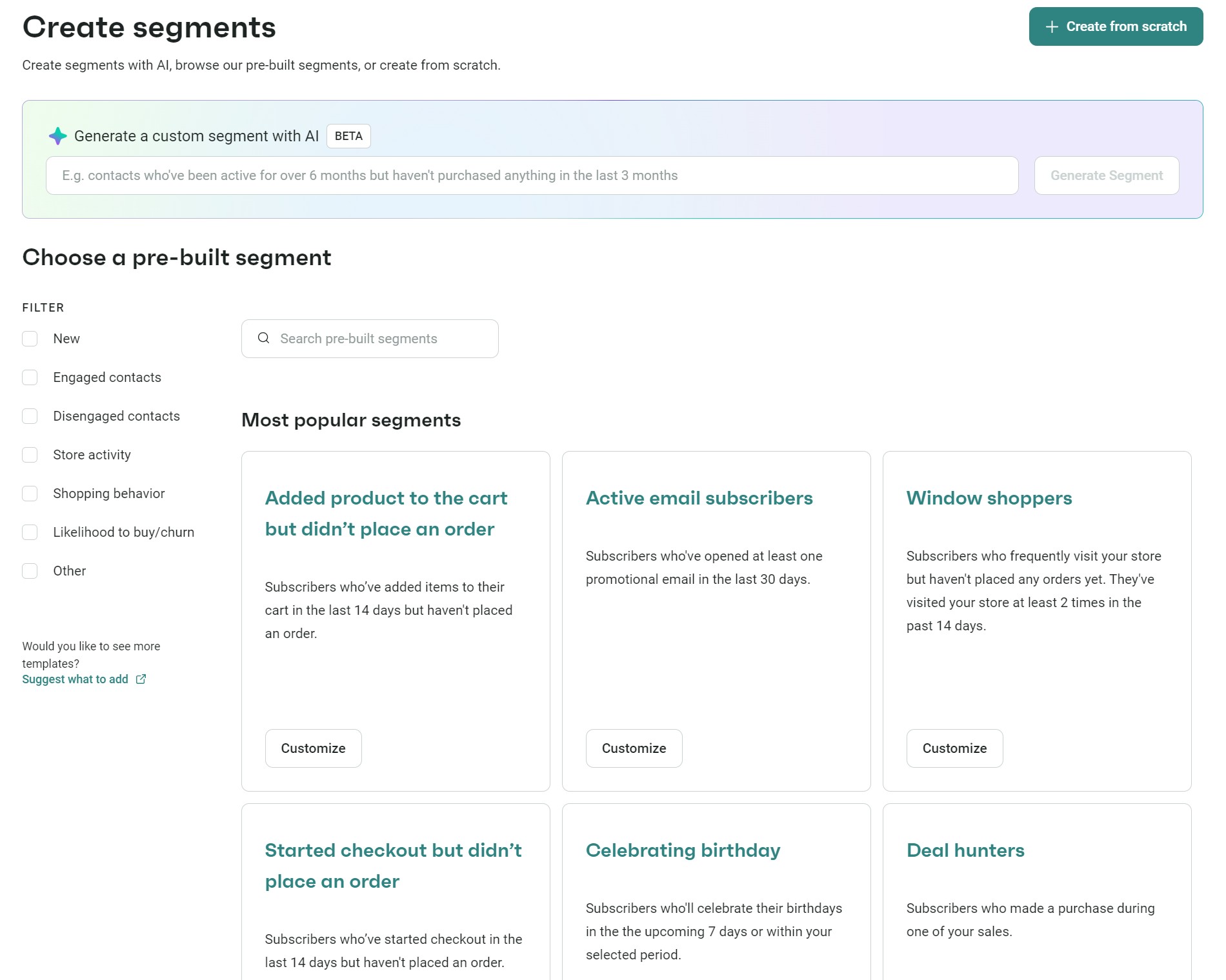Customize the Active email subscribers segment
Viewport: 1226px width, 980px height.
click(x=634, y=748)
